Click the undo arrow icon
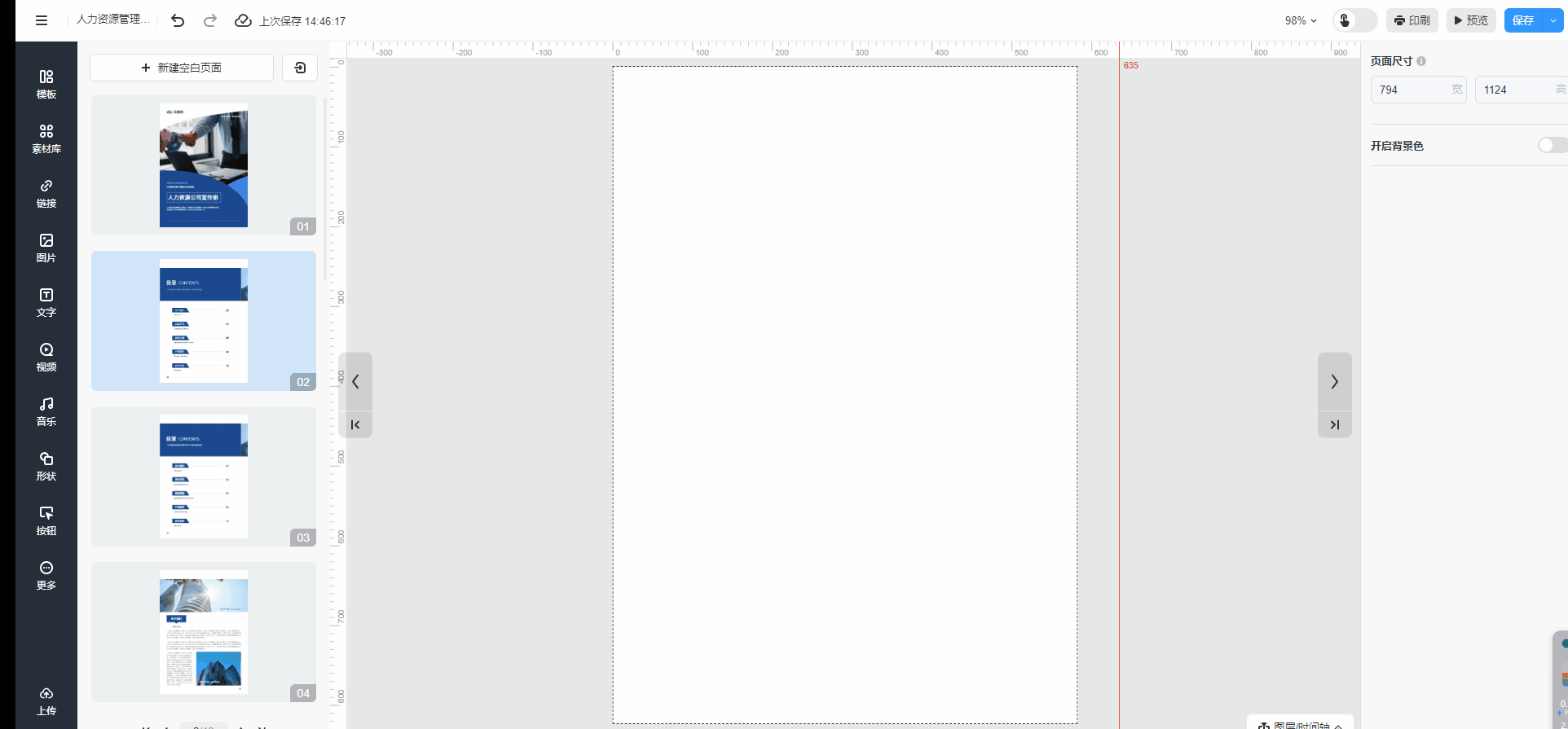The image size is (1568, 729). pos(178,20)
